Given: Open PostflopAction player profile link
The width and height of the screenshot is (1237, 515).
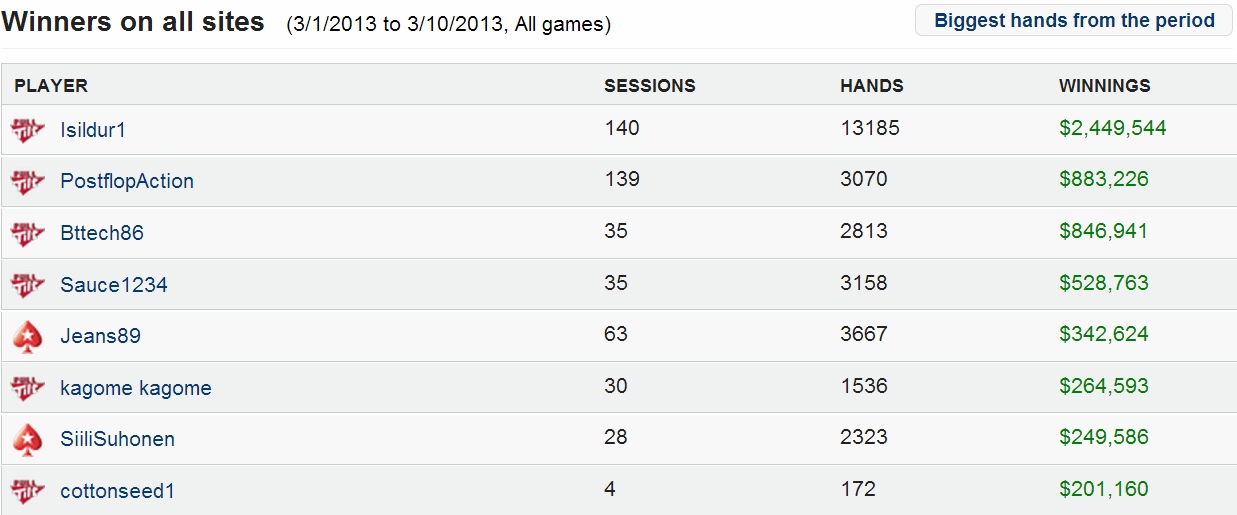Looking at the screenshot, I should [127, 181].
